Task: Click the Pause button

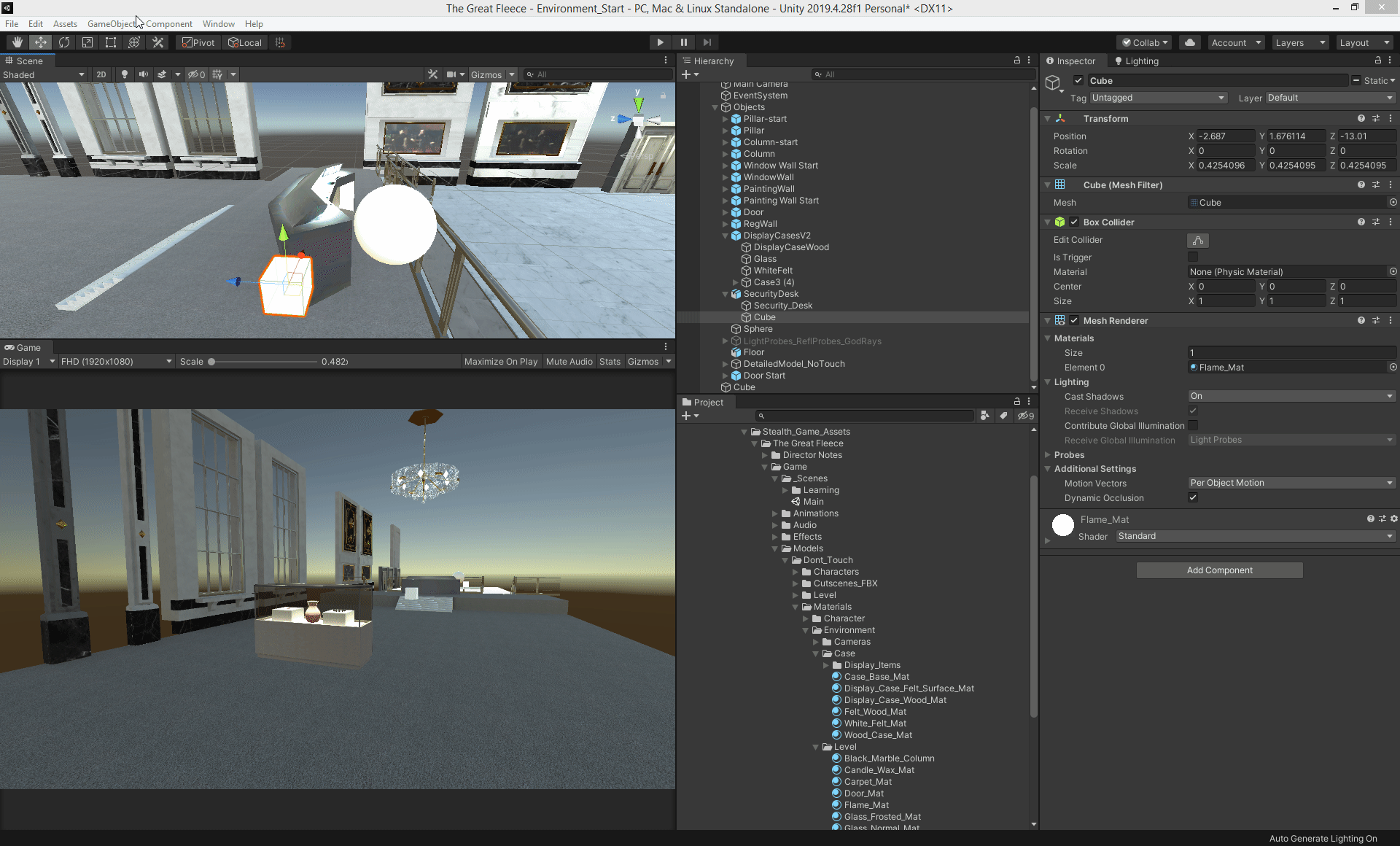Action: coord(683,42)
